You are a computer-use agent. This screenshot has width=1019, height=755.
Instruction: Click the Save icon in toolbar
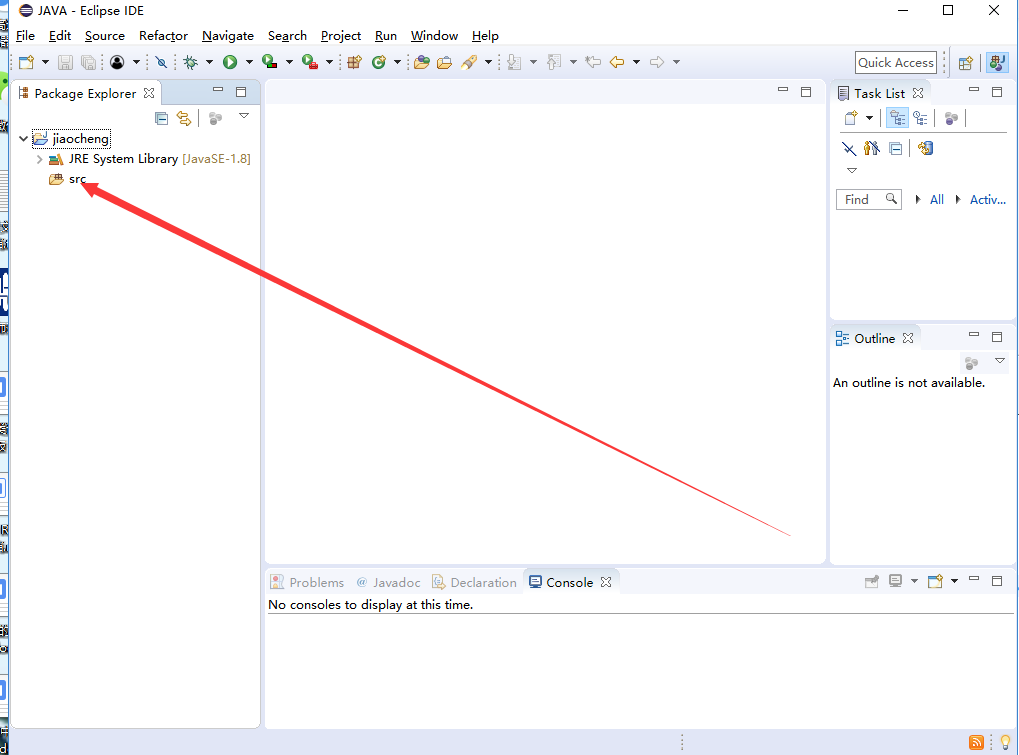pyautogui.click(x=65, y=62)
